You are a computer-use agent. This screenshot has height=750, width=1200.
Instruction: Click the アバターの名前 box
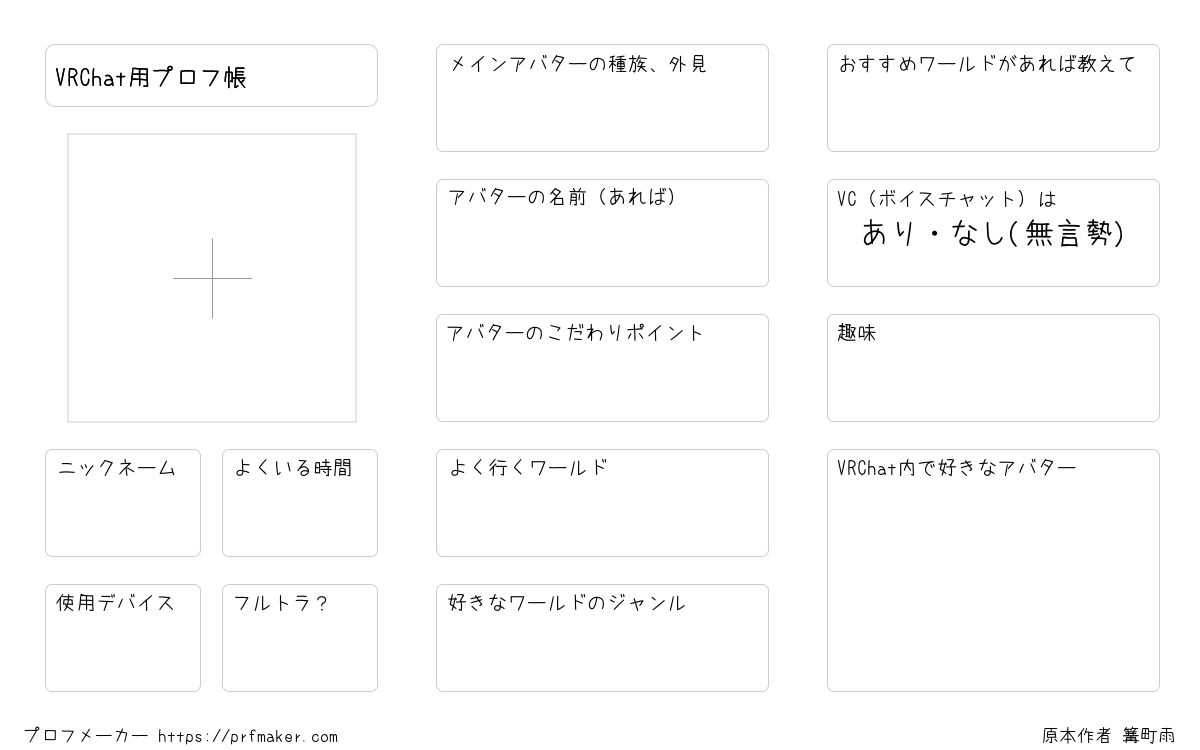[602, 233]
